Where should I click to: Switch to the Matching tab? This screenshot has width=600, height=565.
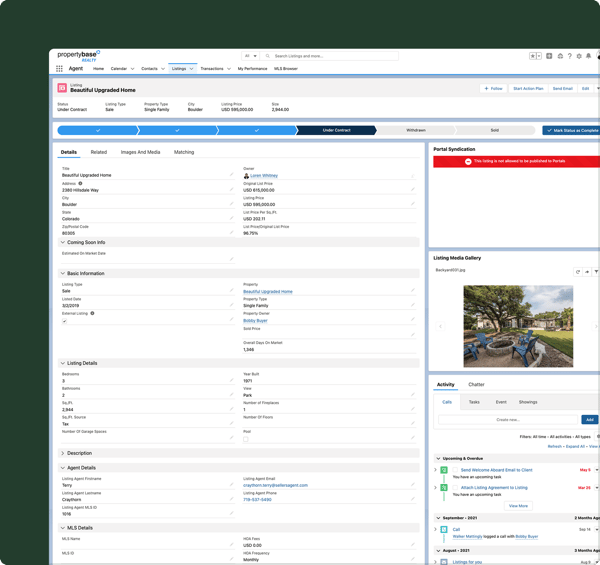[x=184, y=152]
